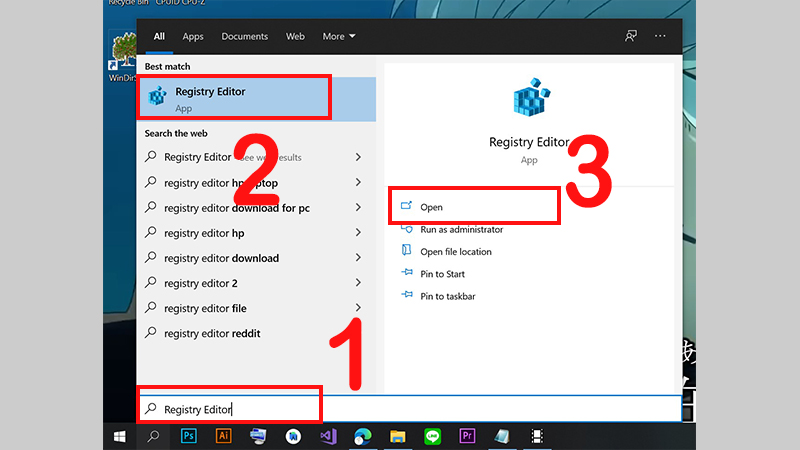Open Visual Studio from the taskbar

coord(329,436)
